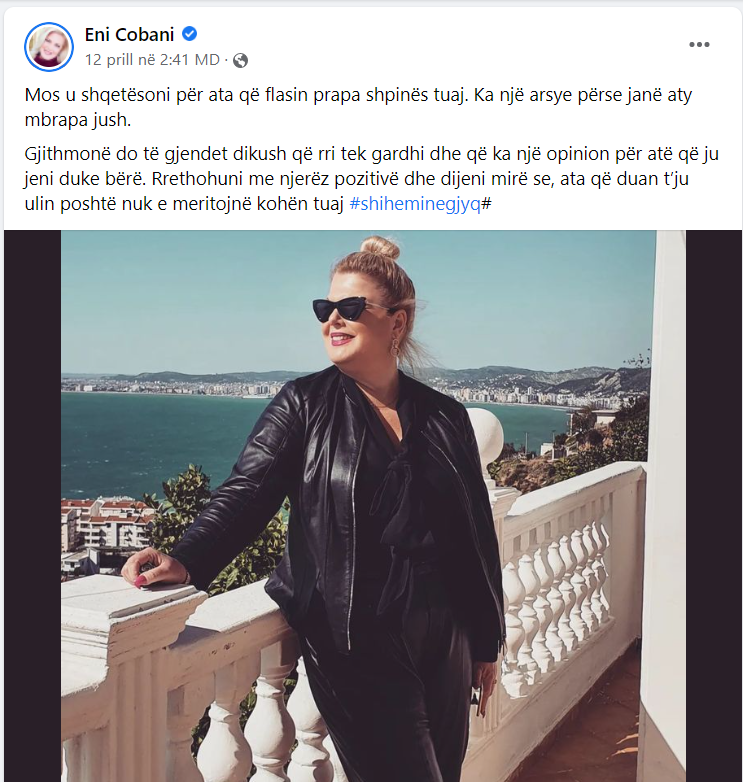This screenshot has height=782, width=743.
Task: Click the paragraph starting Gjithmonë do të gjendet
Action: (372, 179)
